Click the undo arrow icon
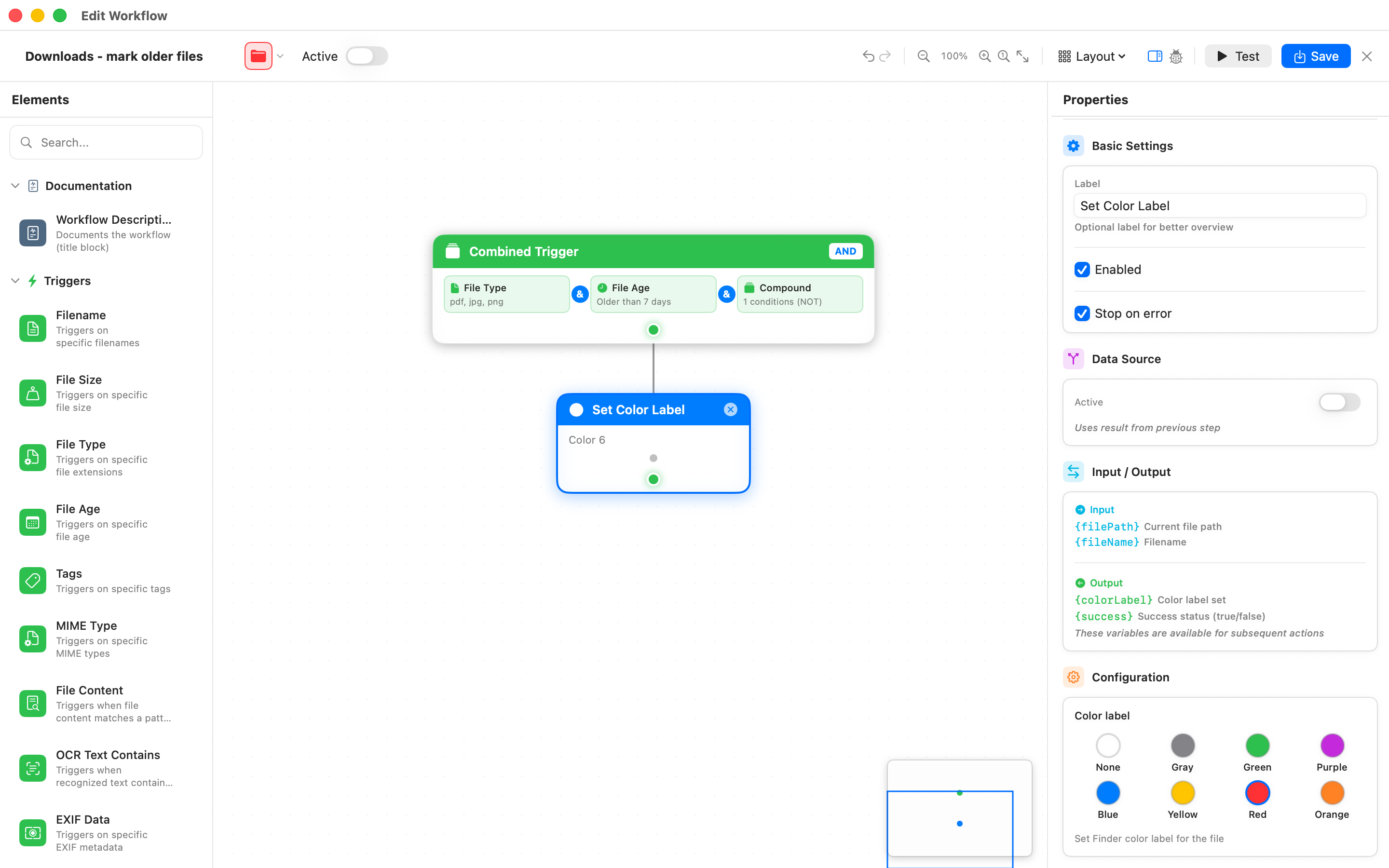 point(868,55)
